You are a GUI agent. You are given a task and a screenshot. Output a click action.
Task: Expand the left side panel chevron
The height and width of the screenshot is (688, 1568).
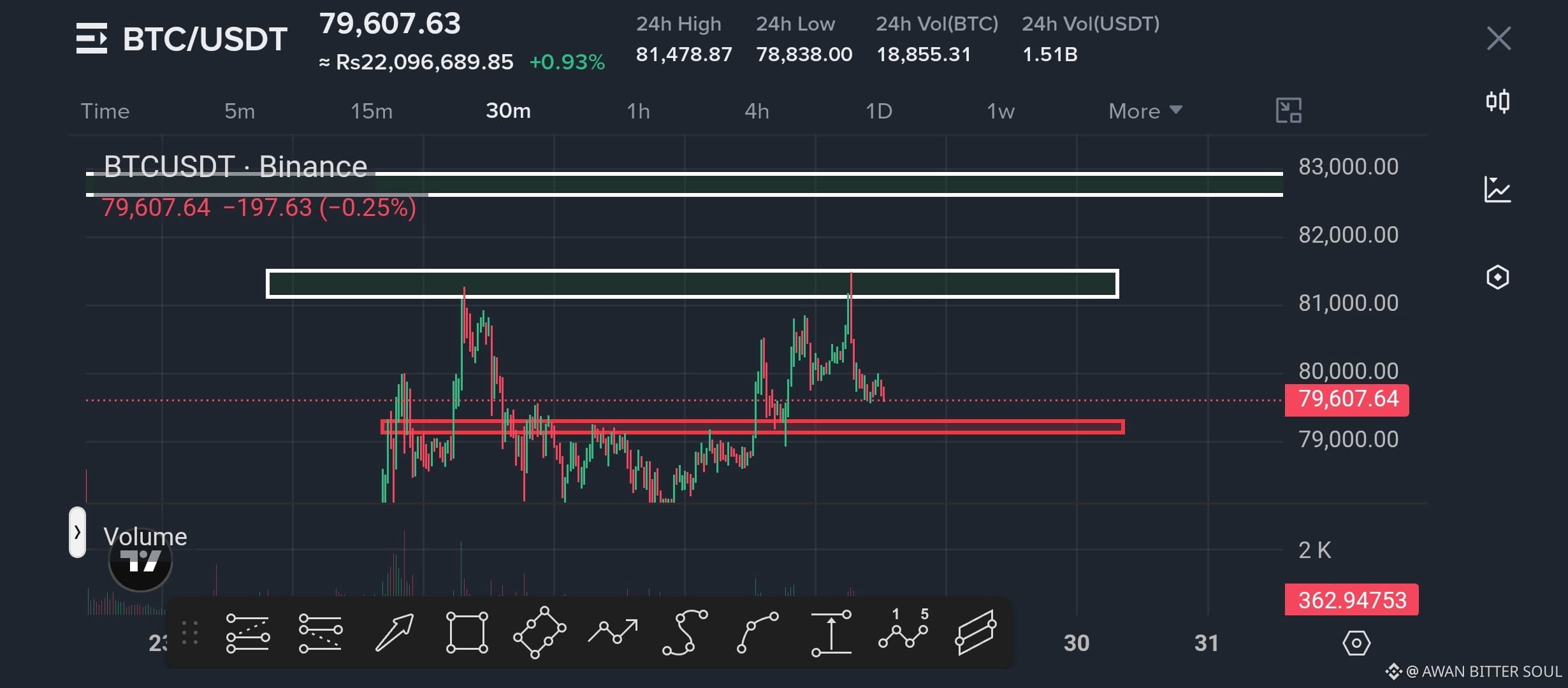(77, 533)
